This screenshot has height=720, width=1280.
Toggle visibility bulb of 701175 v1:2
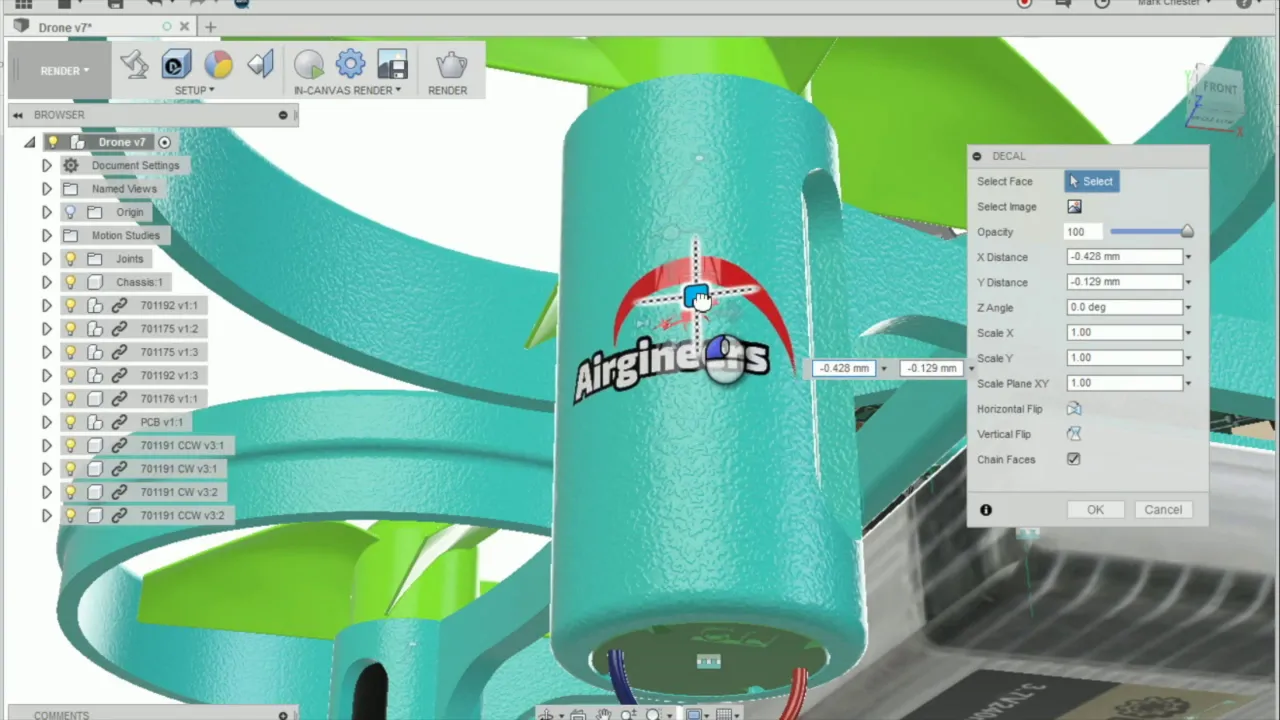click(70, 329)
